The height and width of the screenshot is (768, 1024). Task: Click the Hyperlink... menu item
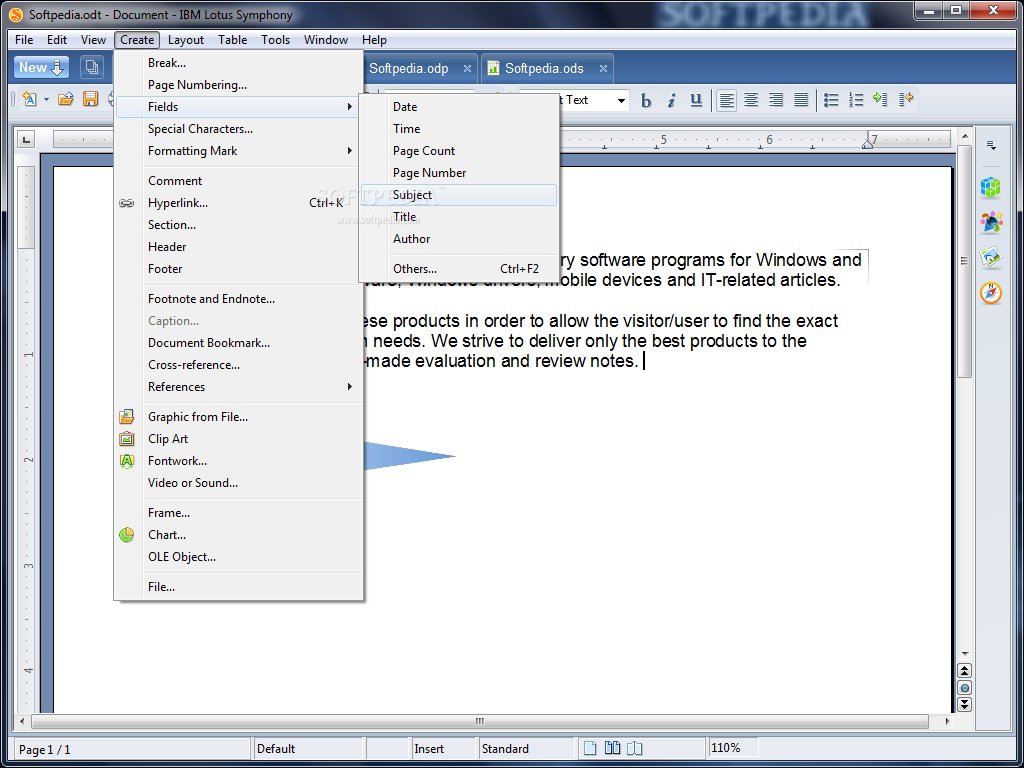coord(239,203)
